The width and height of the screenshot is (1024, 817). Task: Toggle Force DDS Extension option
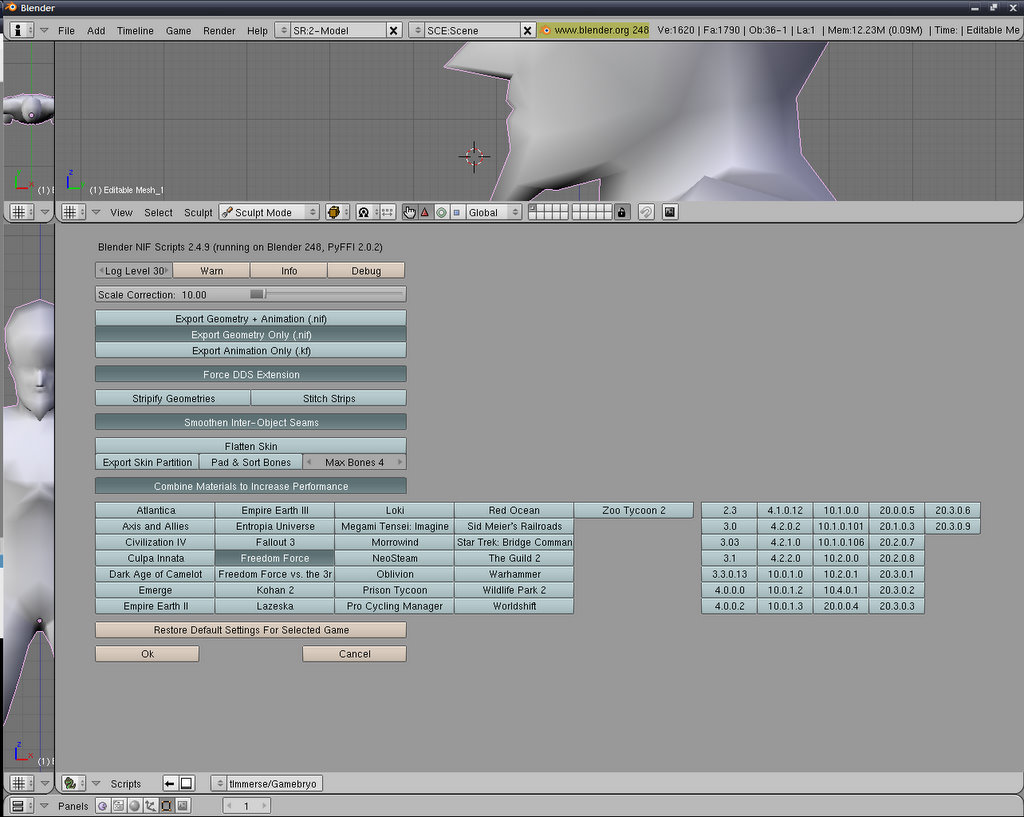click(x=250, y=374)
